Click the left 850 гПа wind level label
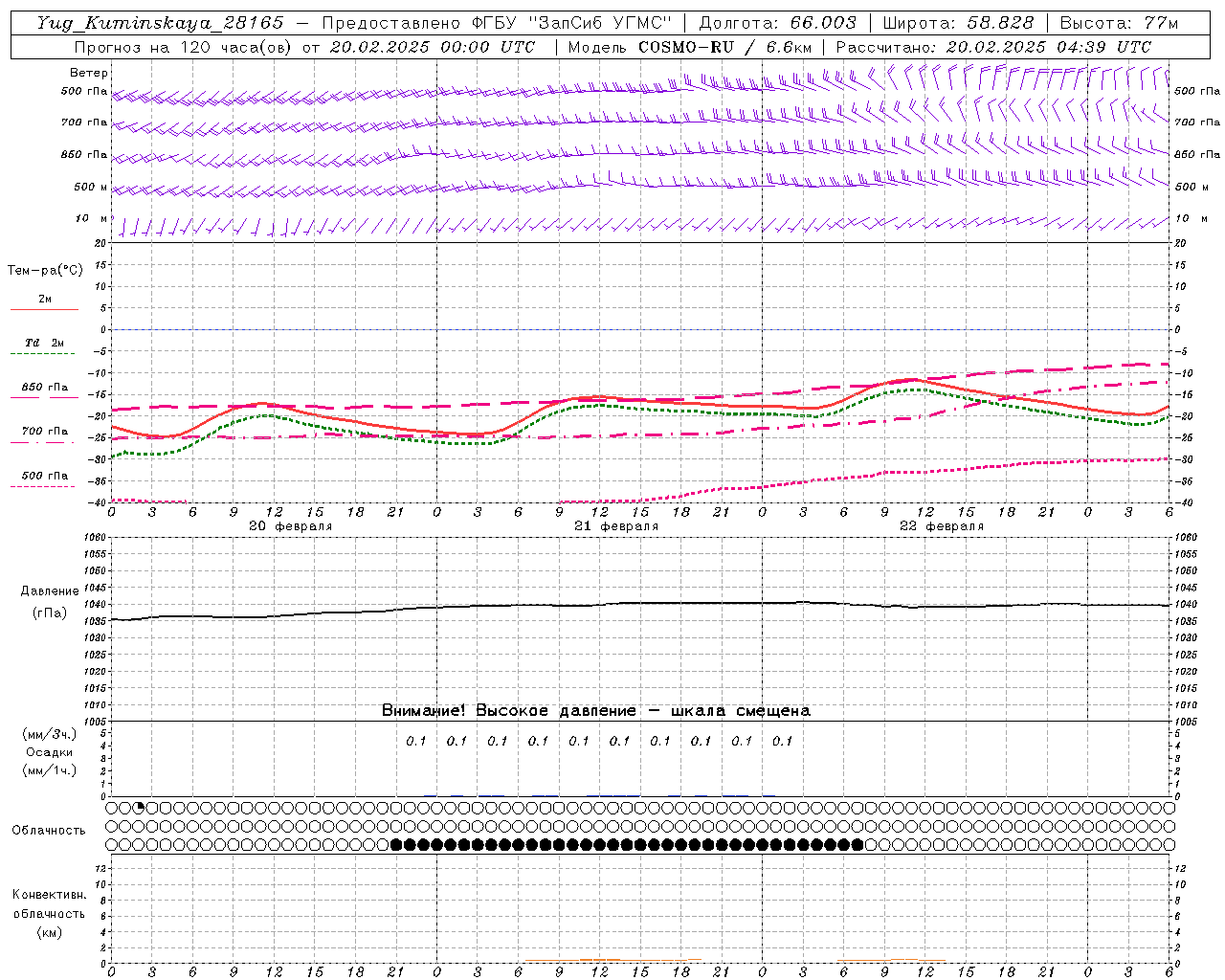The image size is (1225, 980). (x=84, y=154)
